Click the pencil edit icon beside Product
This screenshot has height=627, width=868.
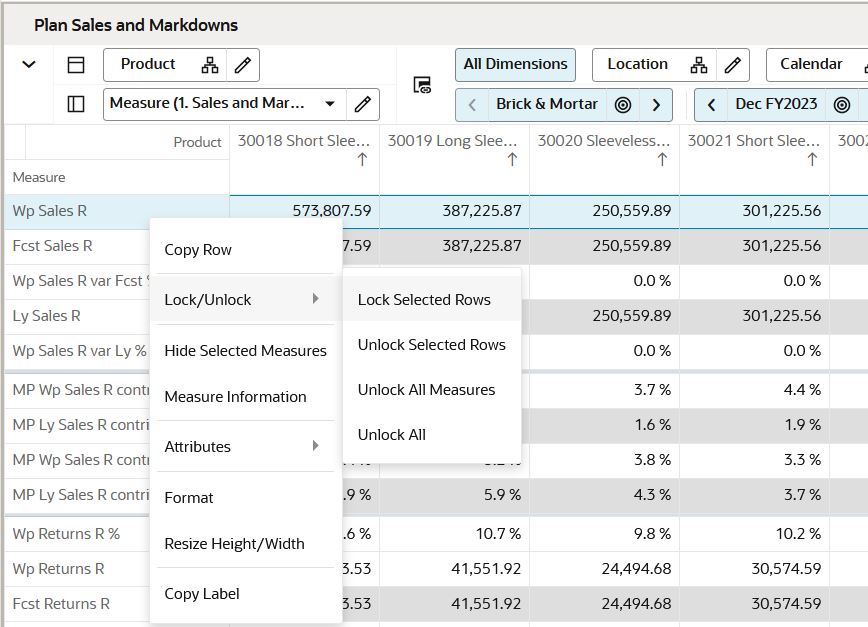(x=242, y=65)
